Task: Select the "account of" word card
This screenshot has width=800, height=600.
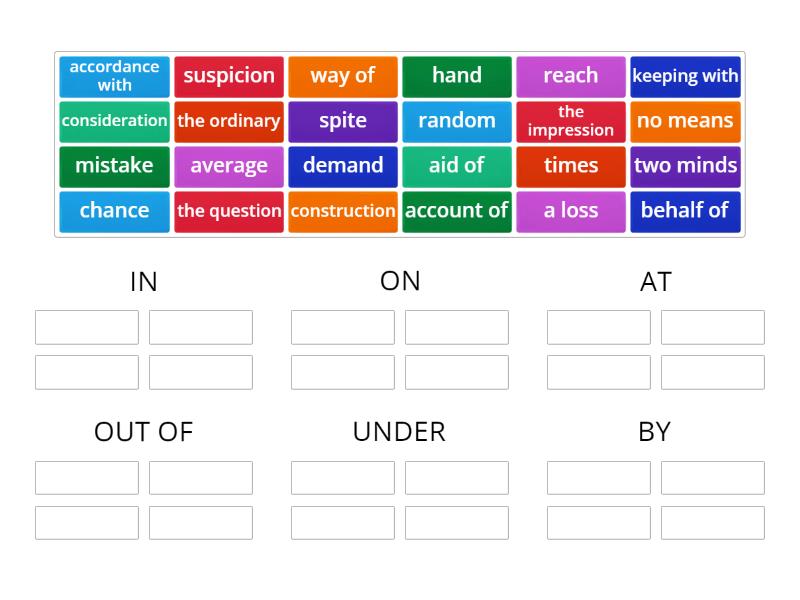Action: (x=456, y=211)
